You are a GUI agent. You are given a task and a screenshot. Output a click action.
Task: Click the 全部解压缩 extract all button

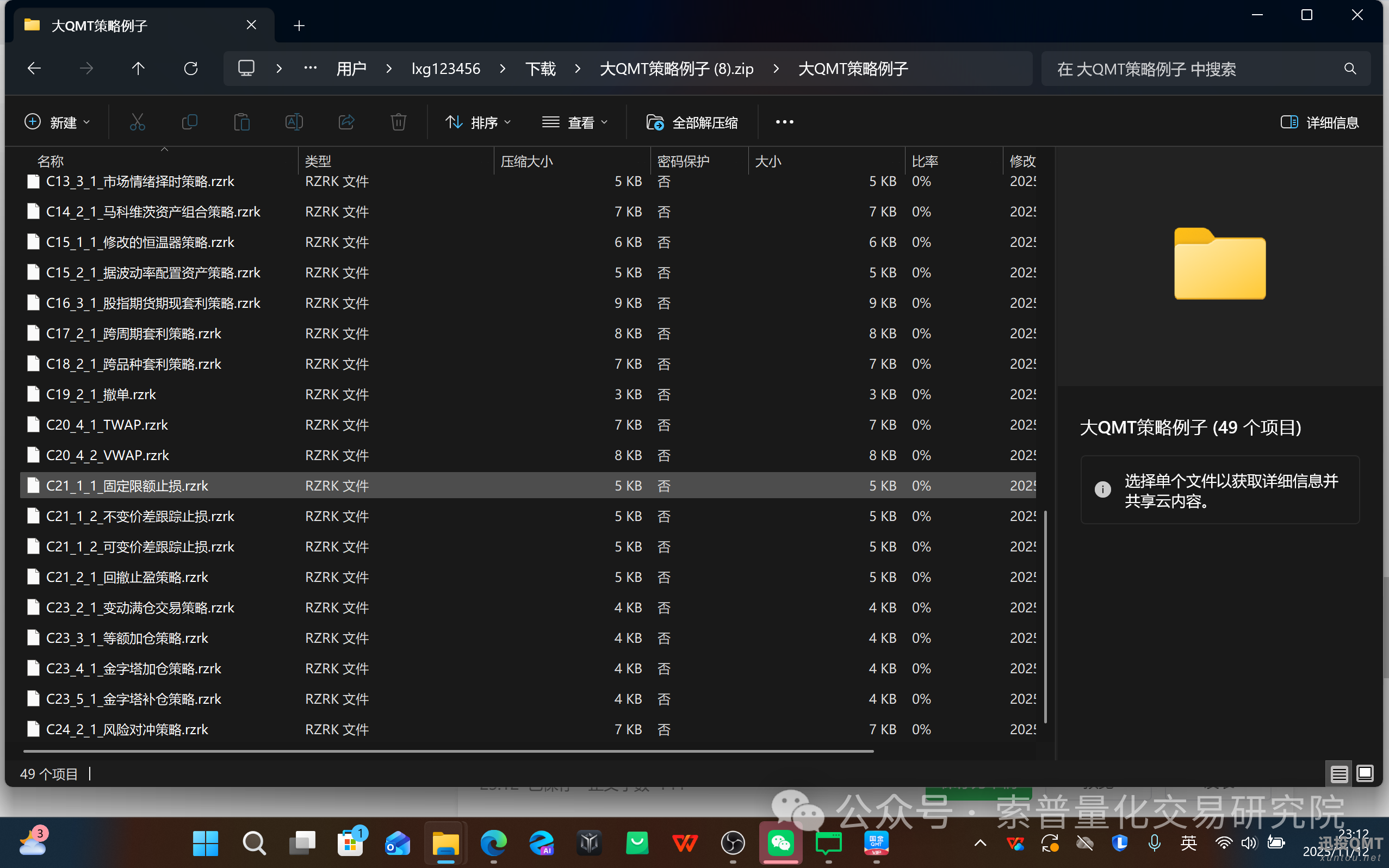coord(692,122)
